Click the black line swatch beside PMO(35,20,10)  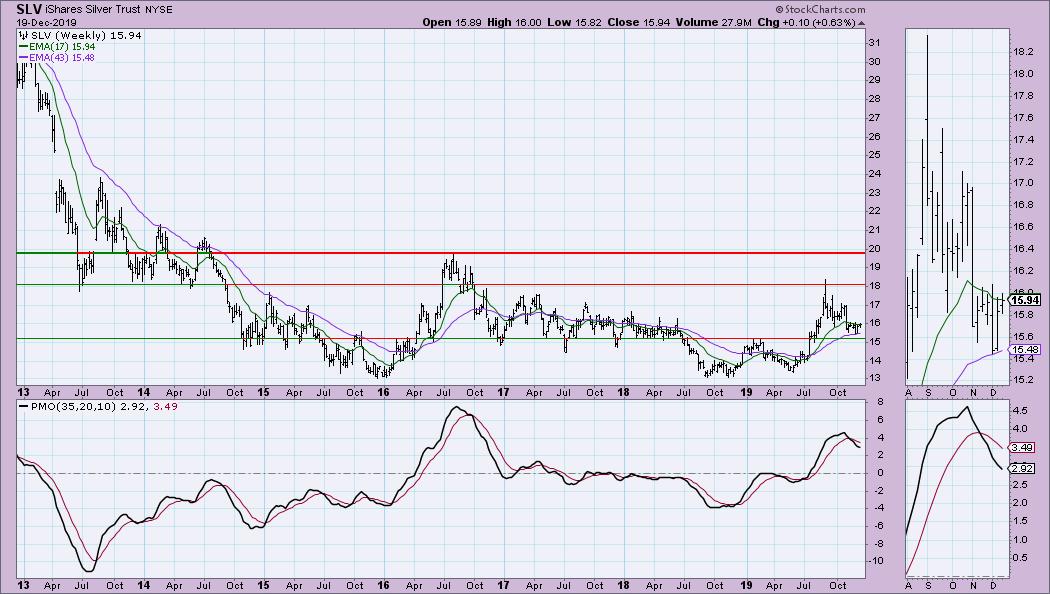pyautogui.click(x=23, y=406)
